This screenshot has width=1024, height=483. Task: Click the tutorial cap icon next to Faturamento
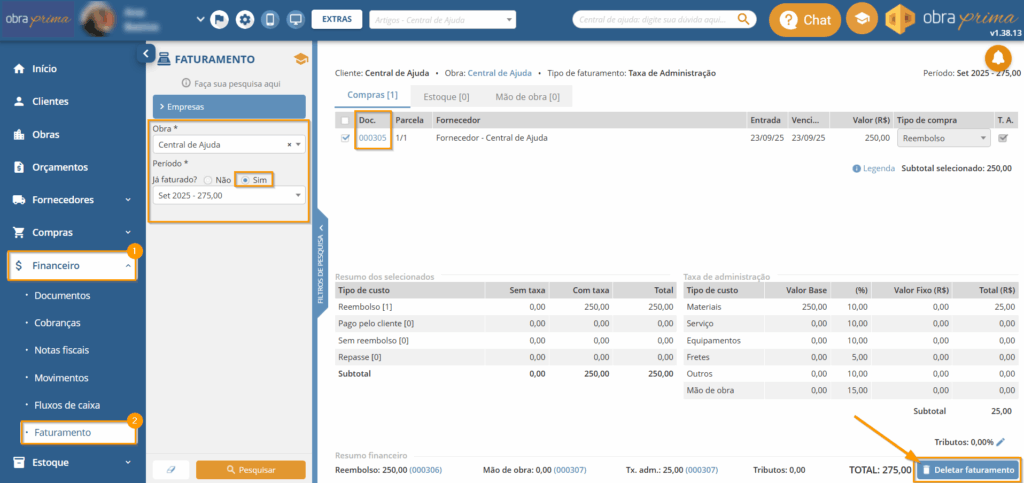click(x=300, y=59)
